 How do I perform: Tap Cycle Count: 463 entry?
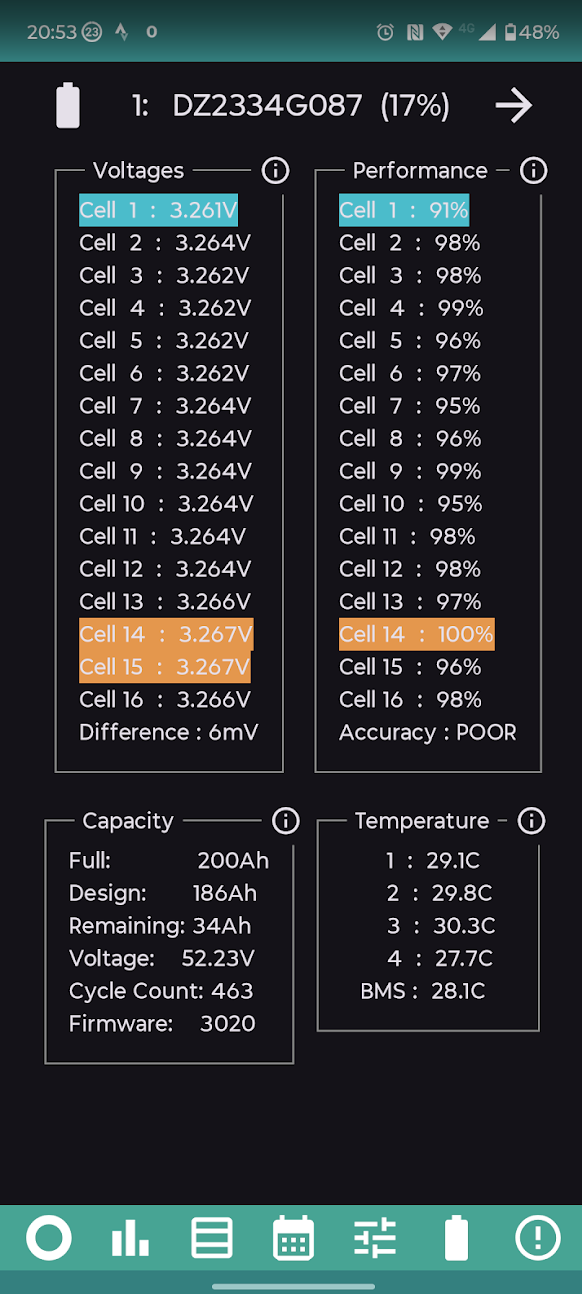pyautogui.click(x=161, y=991)
